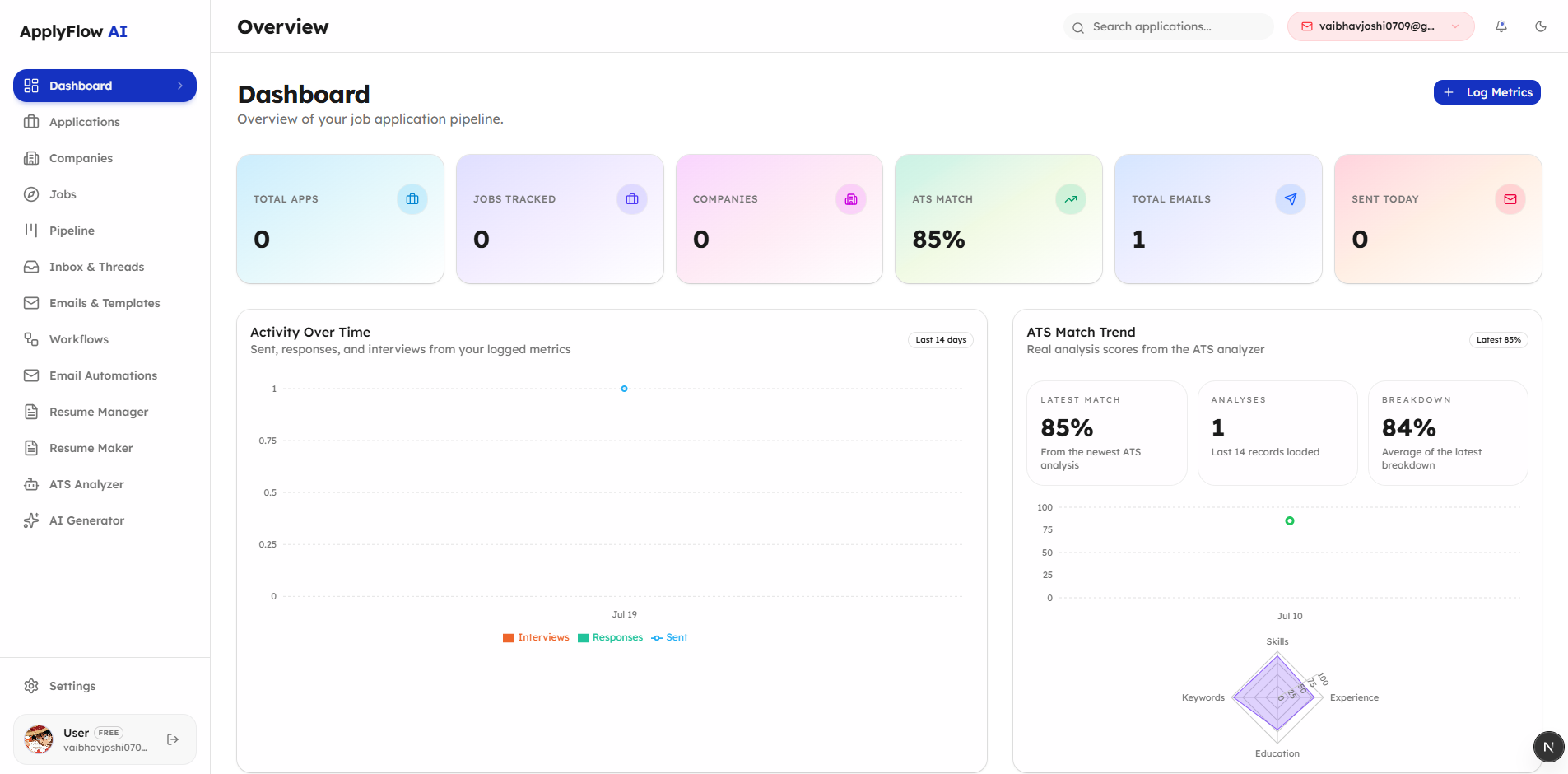The width and height of the screenshot is (1568, 774).
Task: Click the trend icon on ATS Match card
Action: click(1071, 199)
